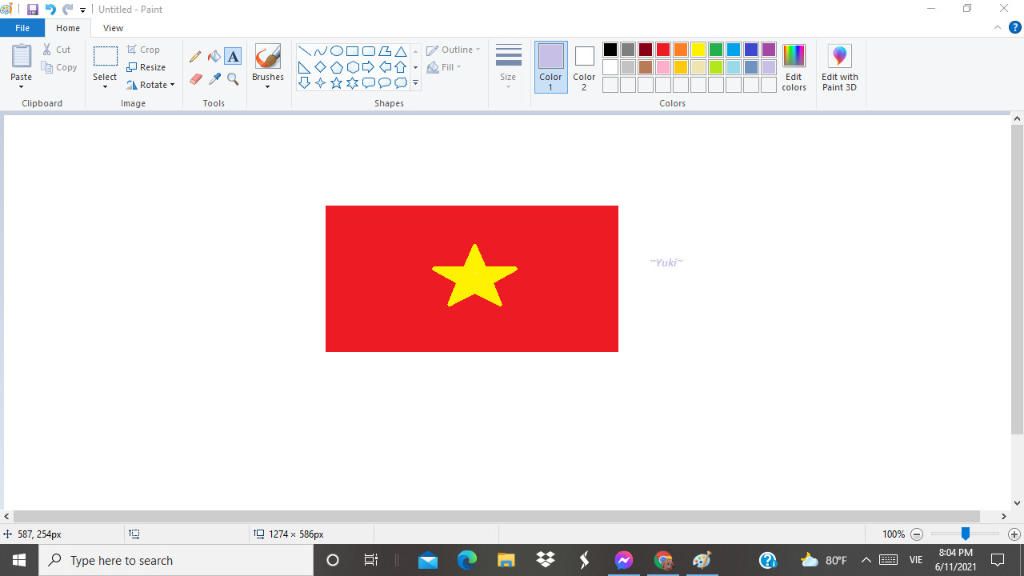Choose the Rectangle shape

click(x=352, y=51)
